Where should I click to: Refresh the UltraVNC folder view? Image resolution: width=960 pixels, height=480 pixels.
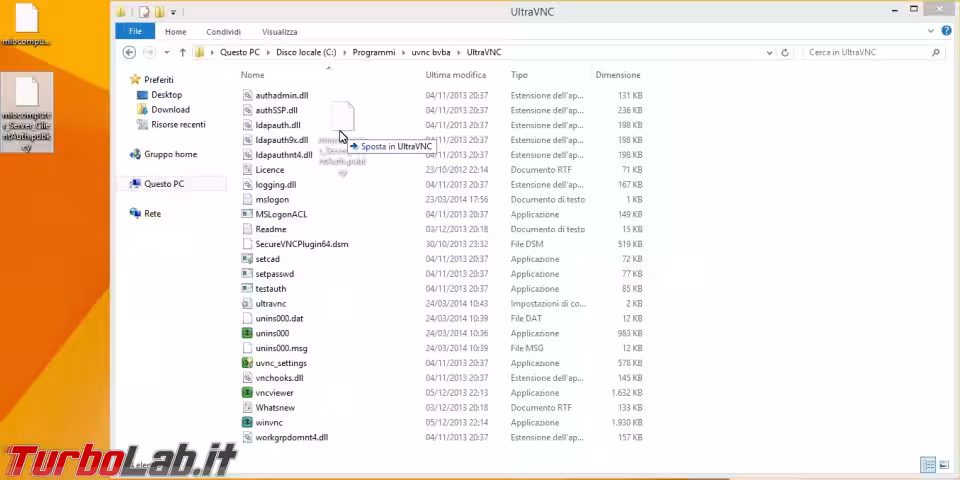pos(785,52)
